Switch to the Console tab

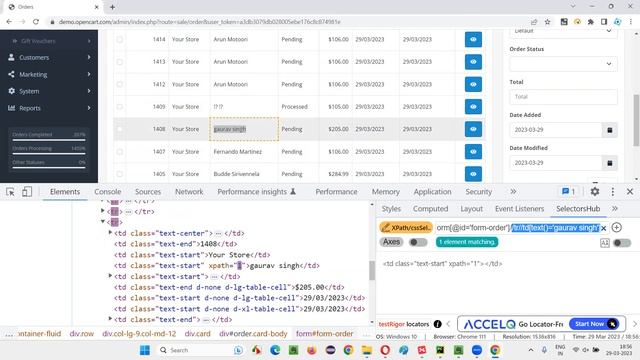pos(108,192)
